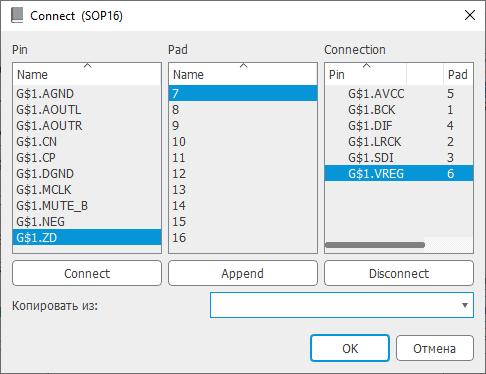486x374 pixels.
Task: Select pad 9 in Pad list
Action: tap(243, 126)
